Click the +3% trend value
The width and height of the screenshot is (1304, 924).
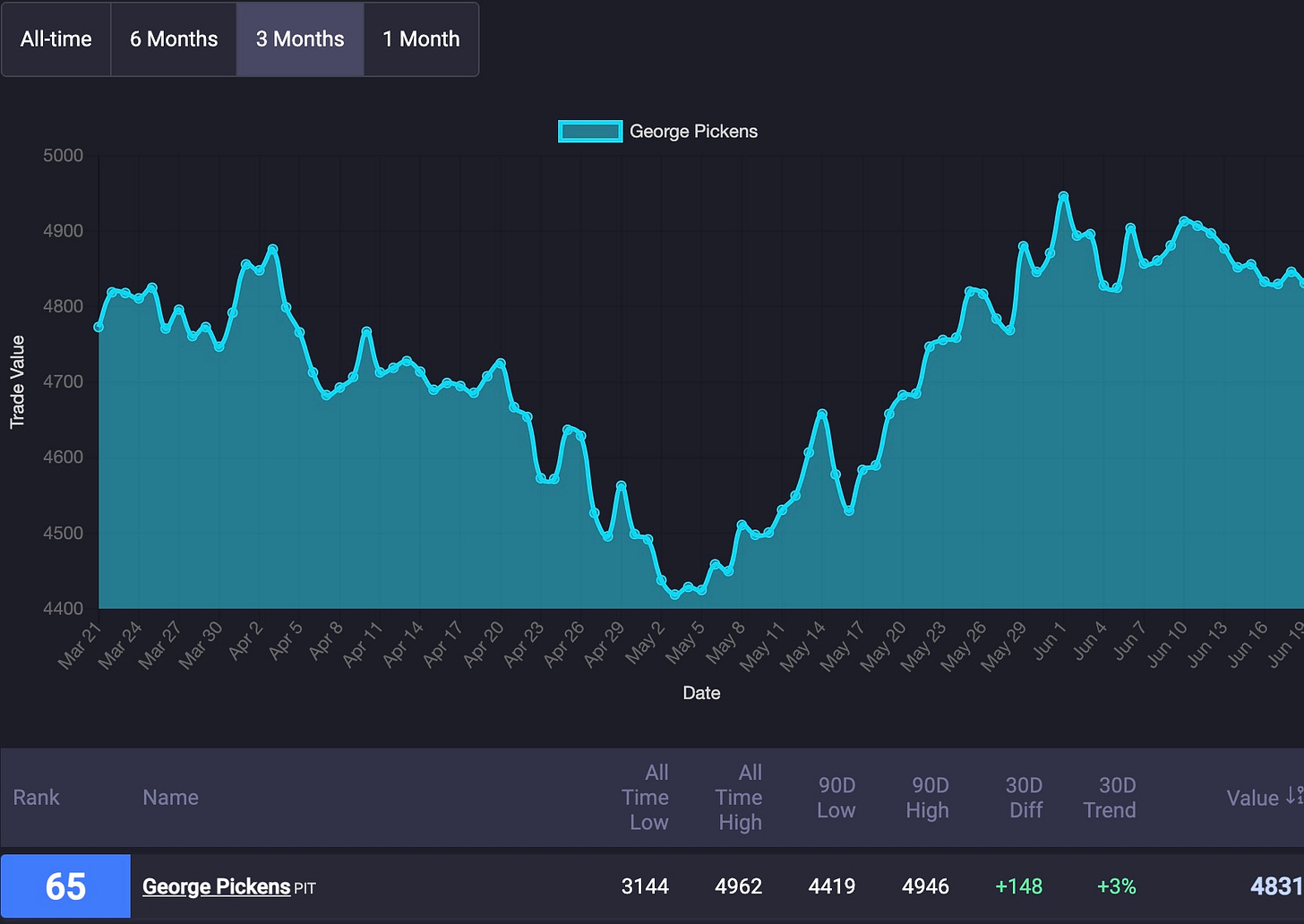1117,886
